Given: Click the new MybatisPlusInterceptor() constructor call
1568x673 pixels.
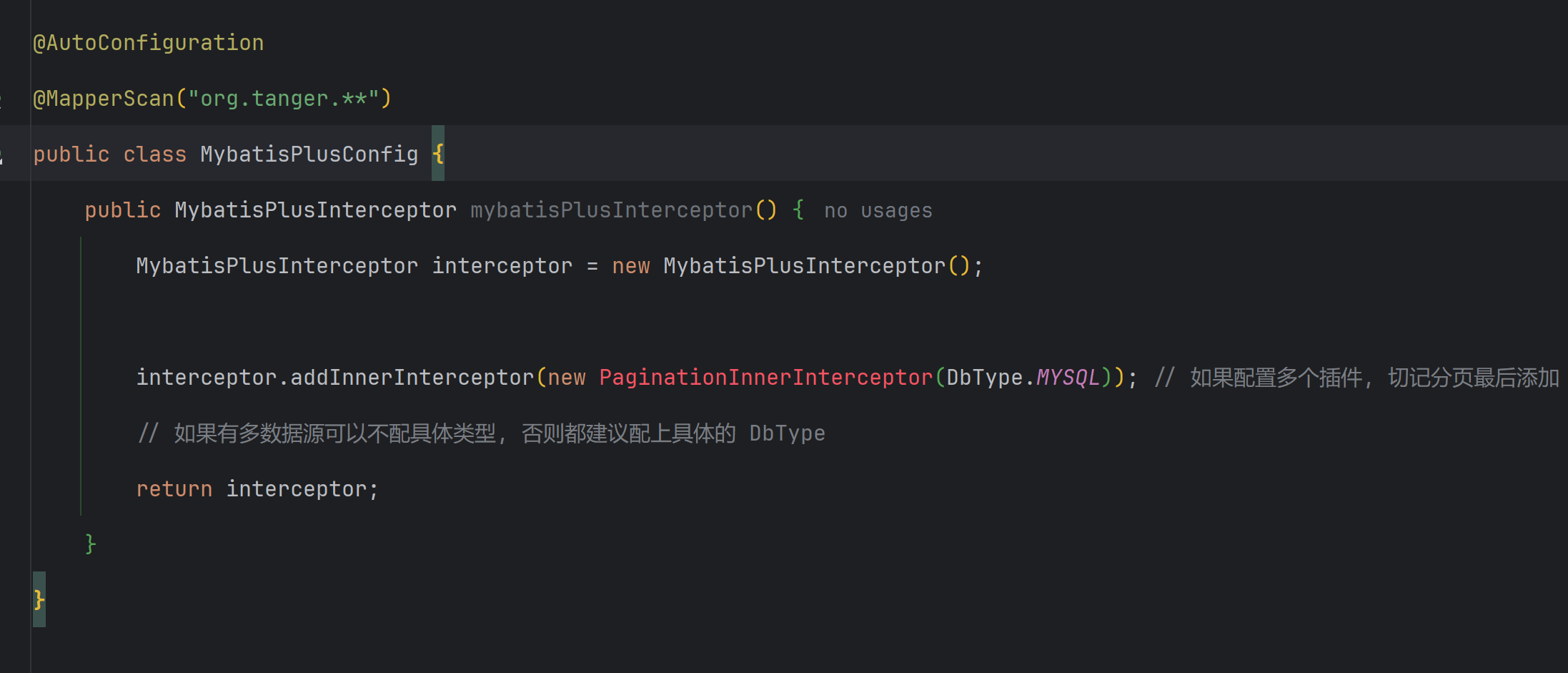Looking at the screenshot, I should tap(818, 265).
